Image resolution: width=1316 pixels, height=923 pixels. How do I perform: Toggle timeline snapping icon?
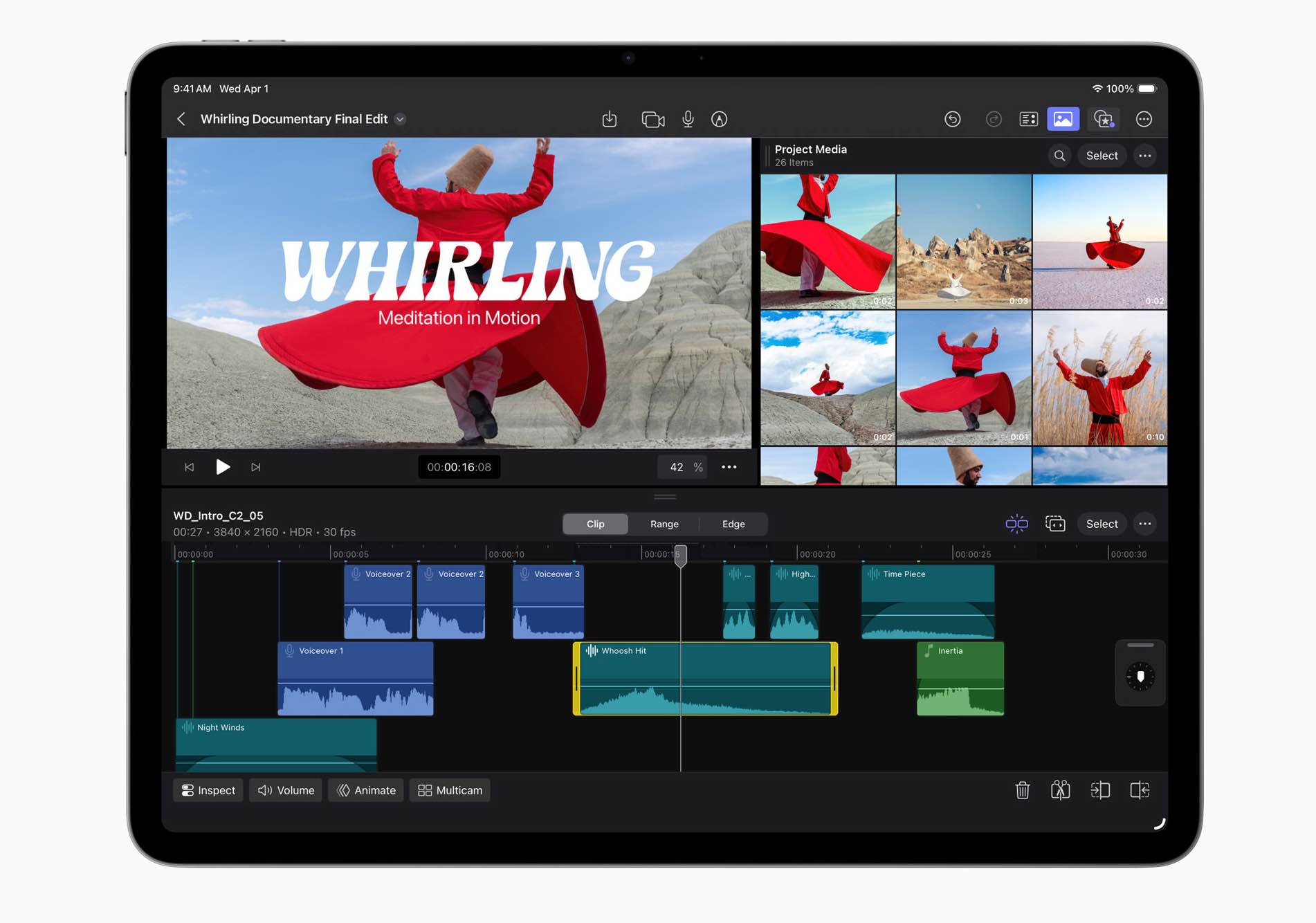point(1016,524)
